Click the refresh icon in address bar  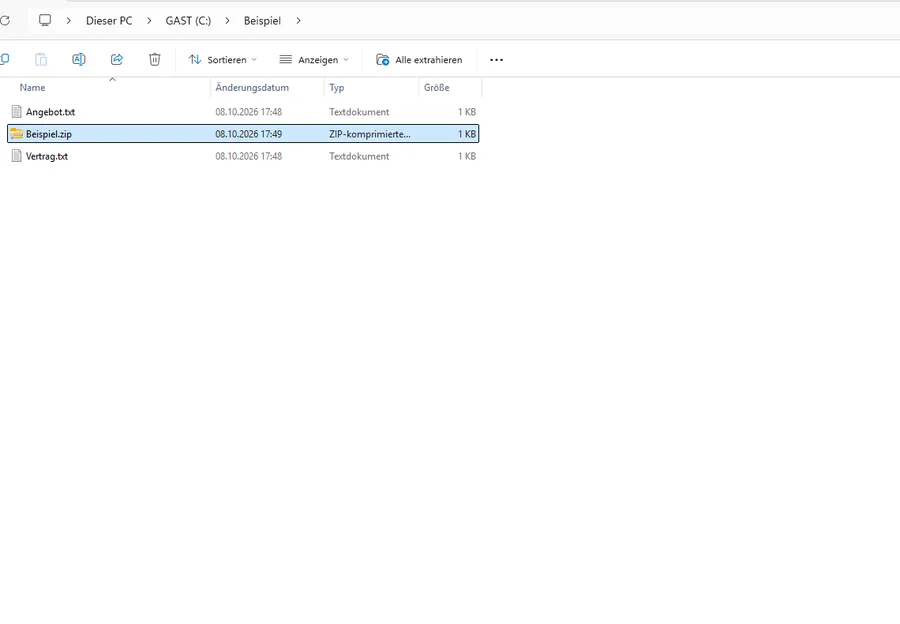[5, 21]
